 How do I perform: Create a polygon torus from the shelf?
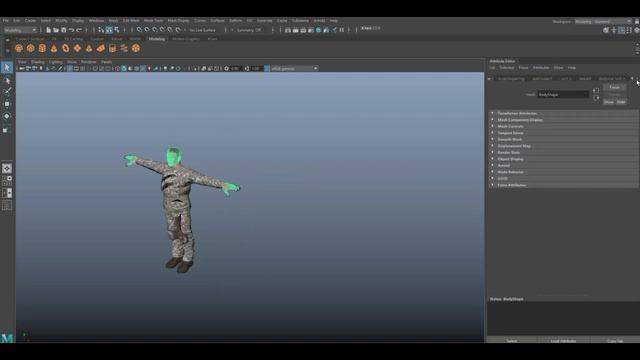(x=65, y=48)
